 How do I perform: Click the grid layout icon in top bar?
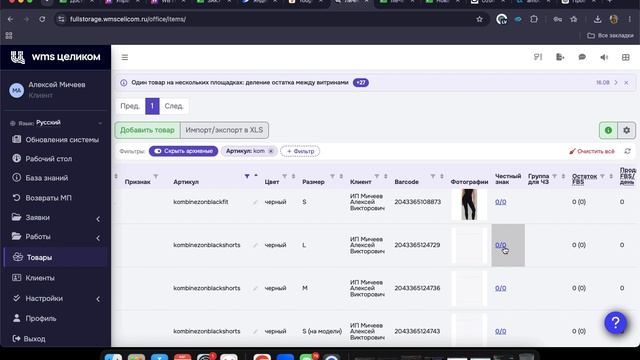(626, 57)
